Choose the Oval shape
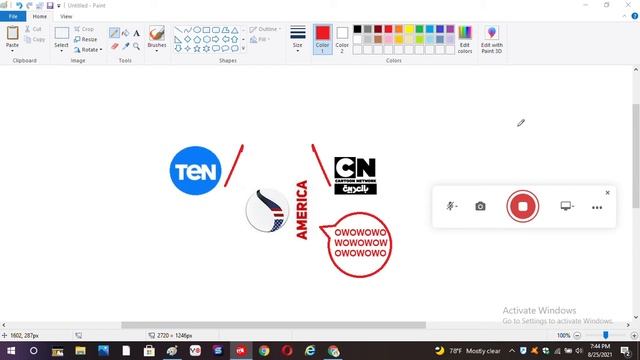Screen dimensions: 640x360 click(197, 30)
